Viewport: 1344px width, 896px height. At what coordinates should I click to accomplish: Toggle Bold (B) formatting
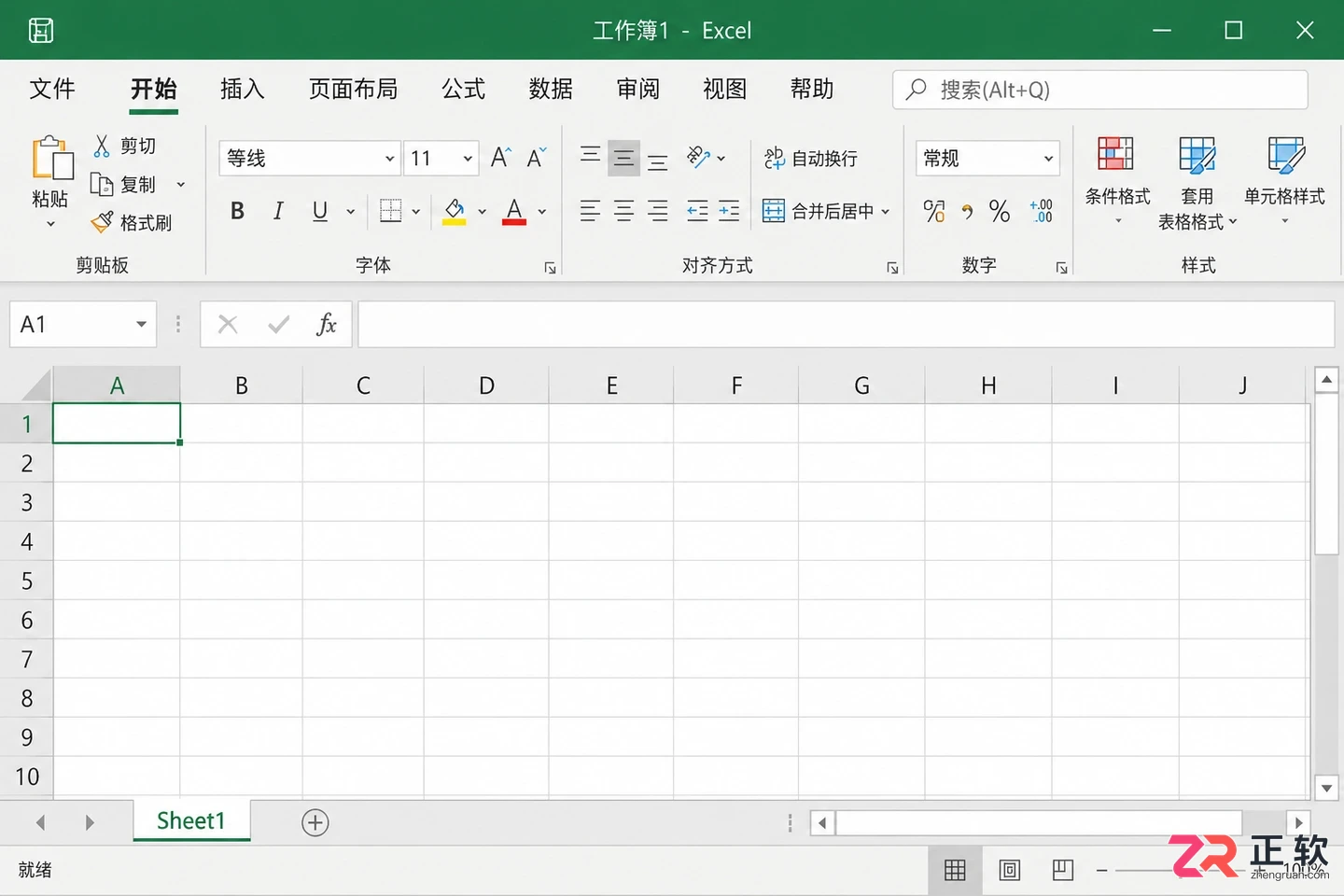pos(238,211)
